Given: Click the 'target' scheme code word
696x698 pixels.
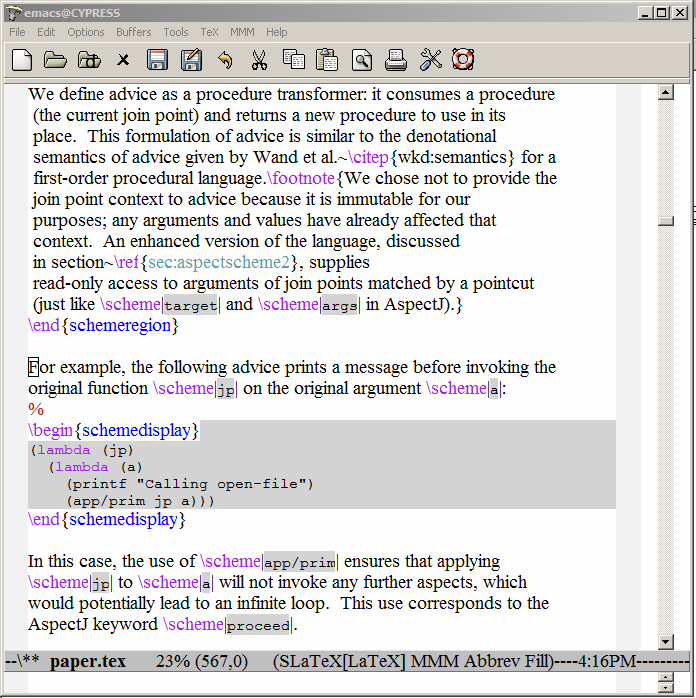Looking at the screenshot, I should click(190, 305).
